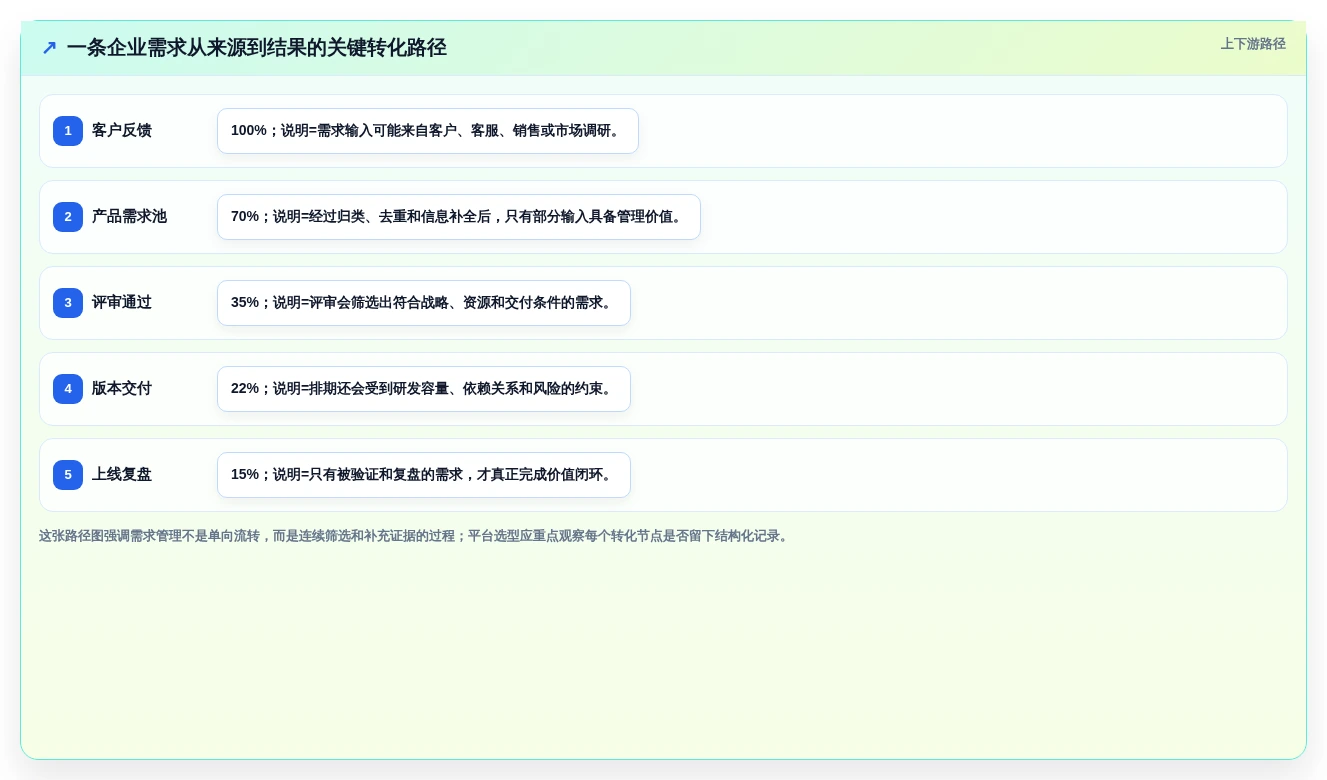The width and height of the screenshot is (1327, 780).
Task: Click the title 一条企业需求从来源到结果的关键转化路径
Action: pyautogui.click(x=257, y=48)
